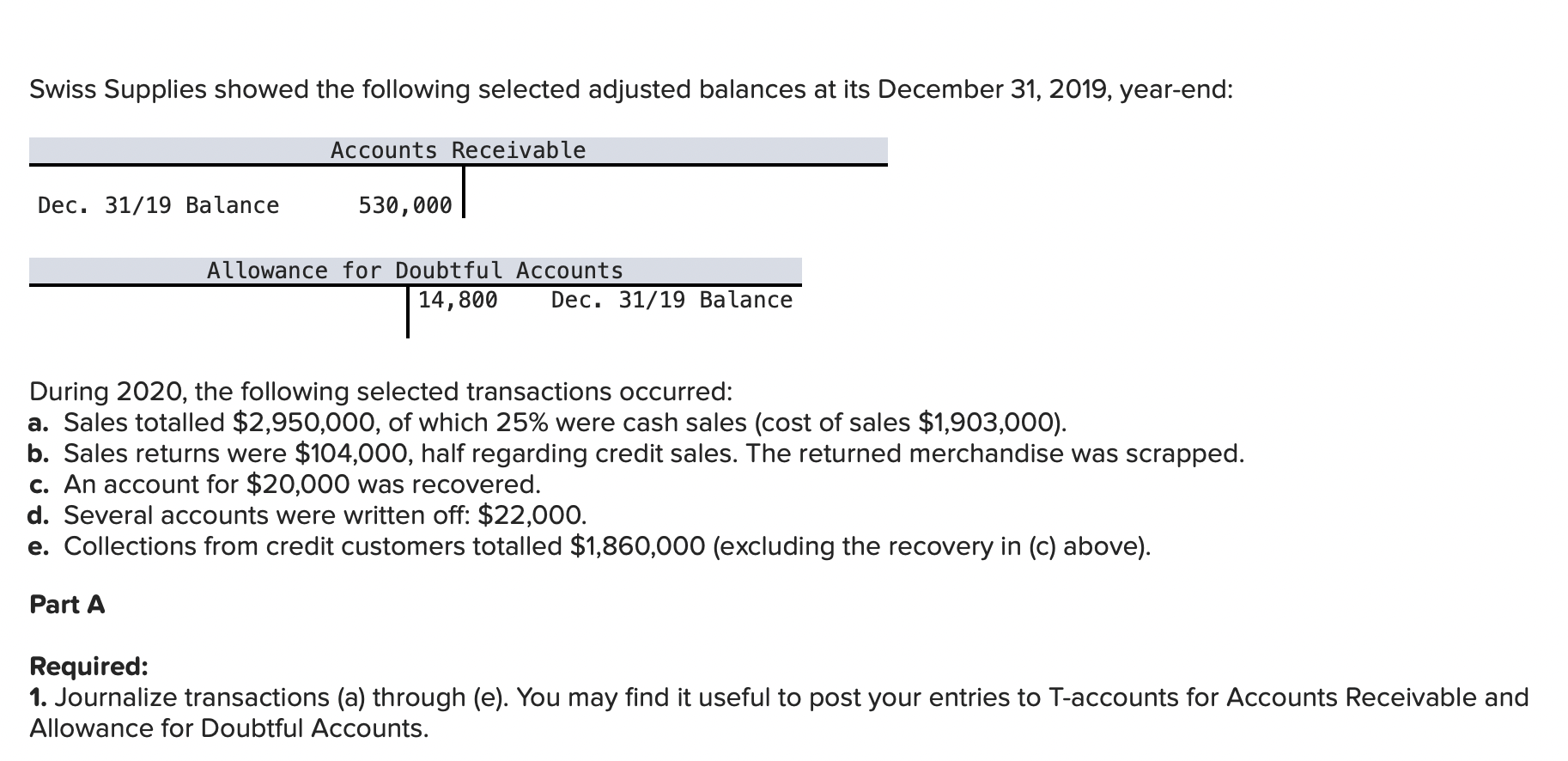1568x761 pixels.
Task: Click the Required: heading
Action: coord(88,667)
